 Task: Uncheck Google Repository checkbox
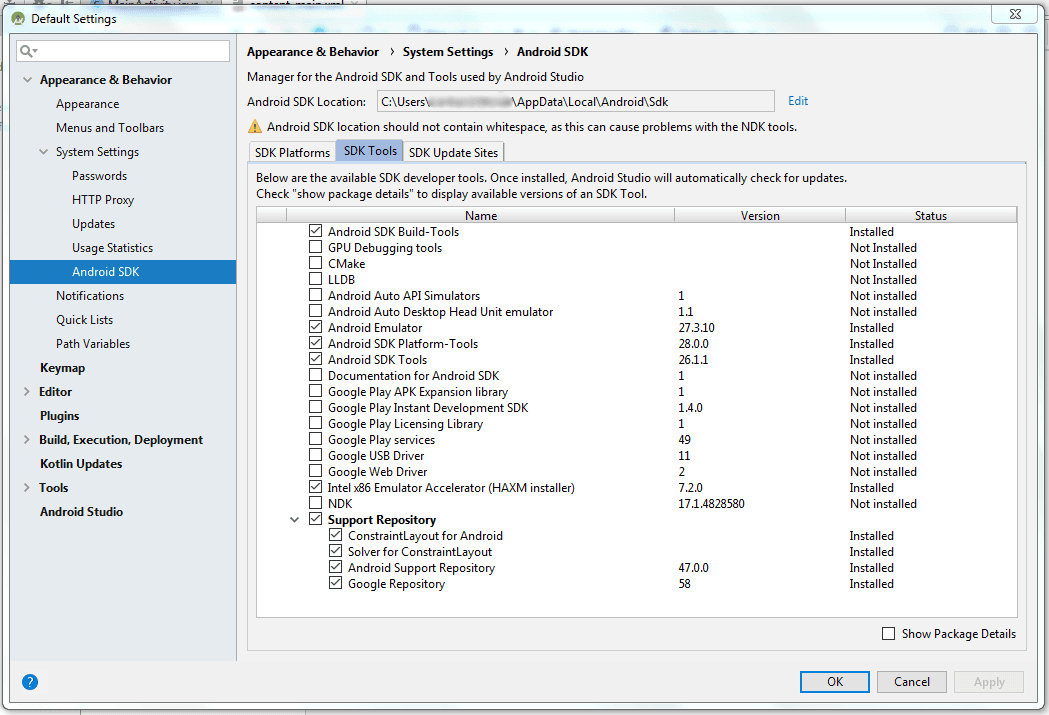(x=336, y=583)
